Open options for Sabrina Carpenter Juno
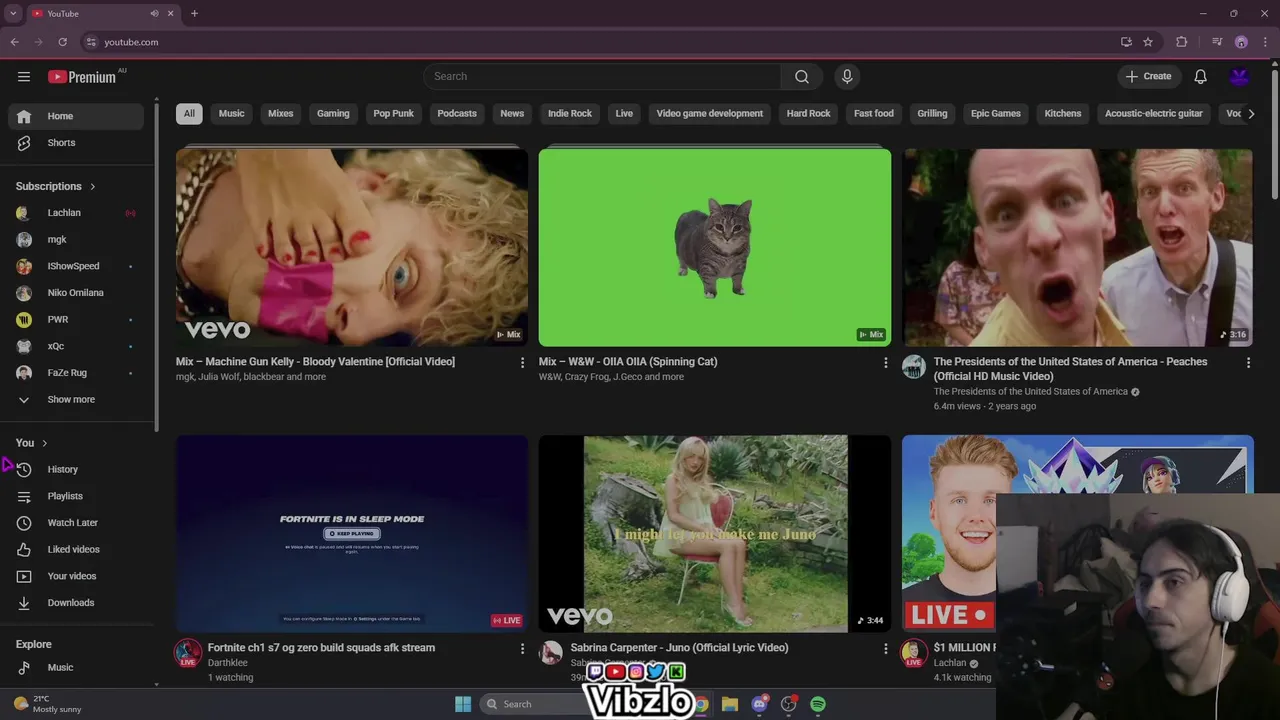Screen dimensions: 1280x720 885,649
